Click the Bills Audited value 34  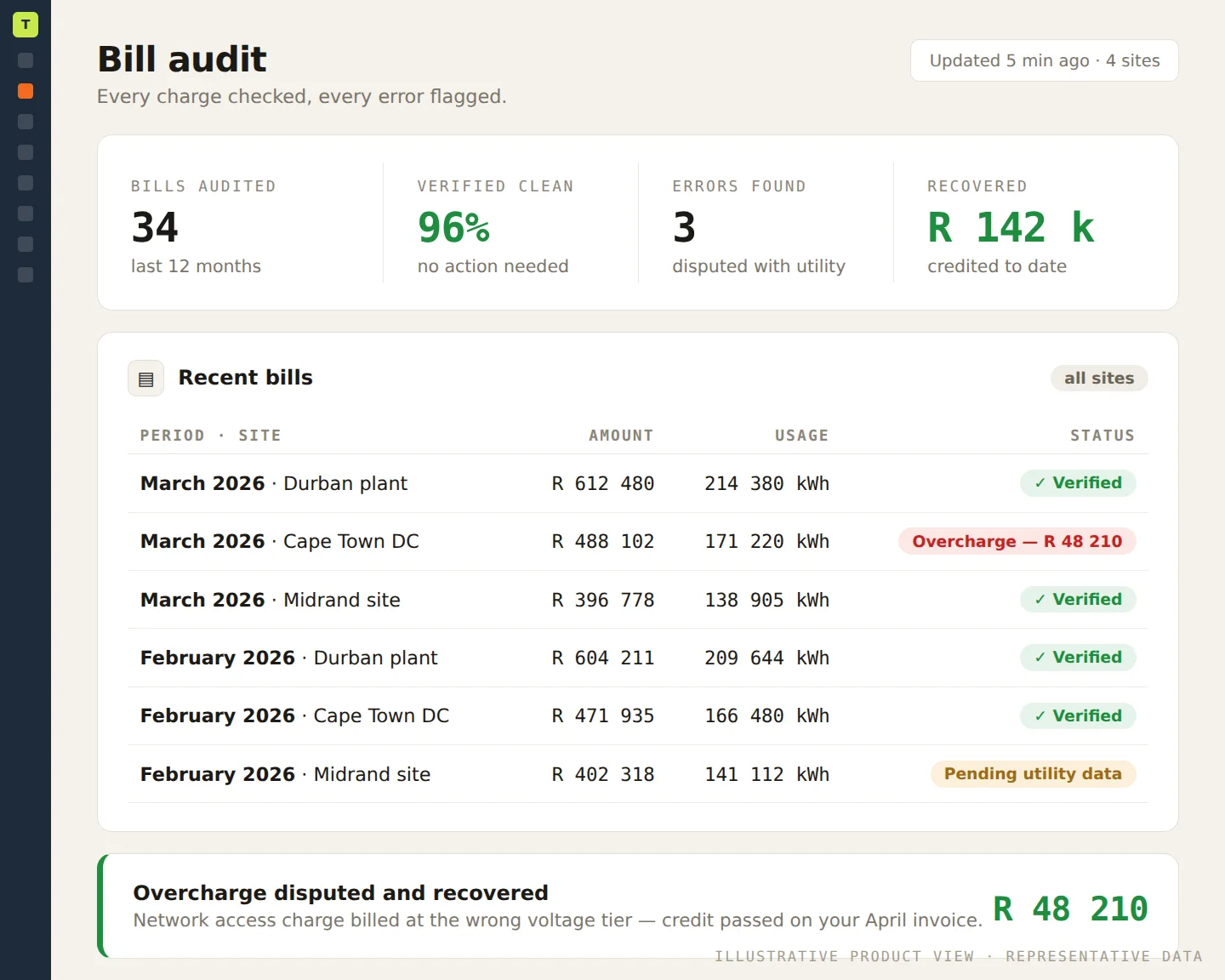155,227
